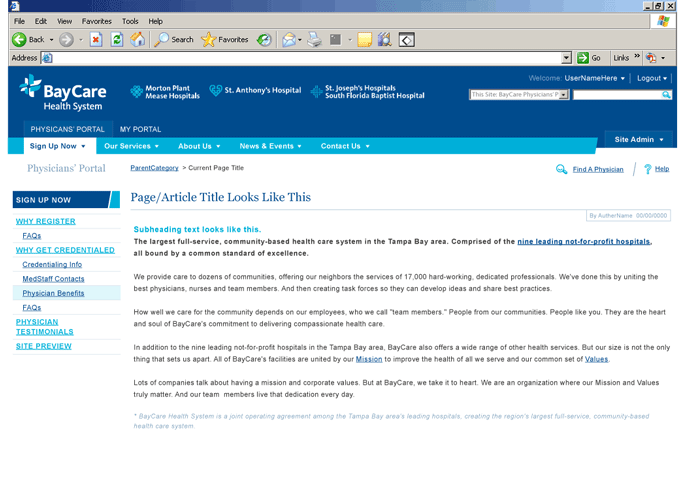Image resolution: width=682 pixels, height=496 pixels.
Task: Switch to the MY PORTAL tab
Action: click(x=140, y=129)
